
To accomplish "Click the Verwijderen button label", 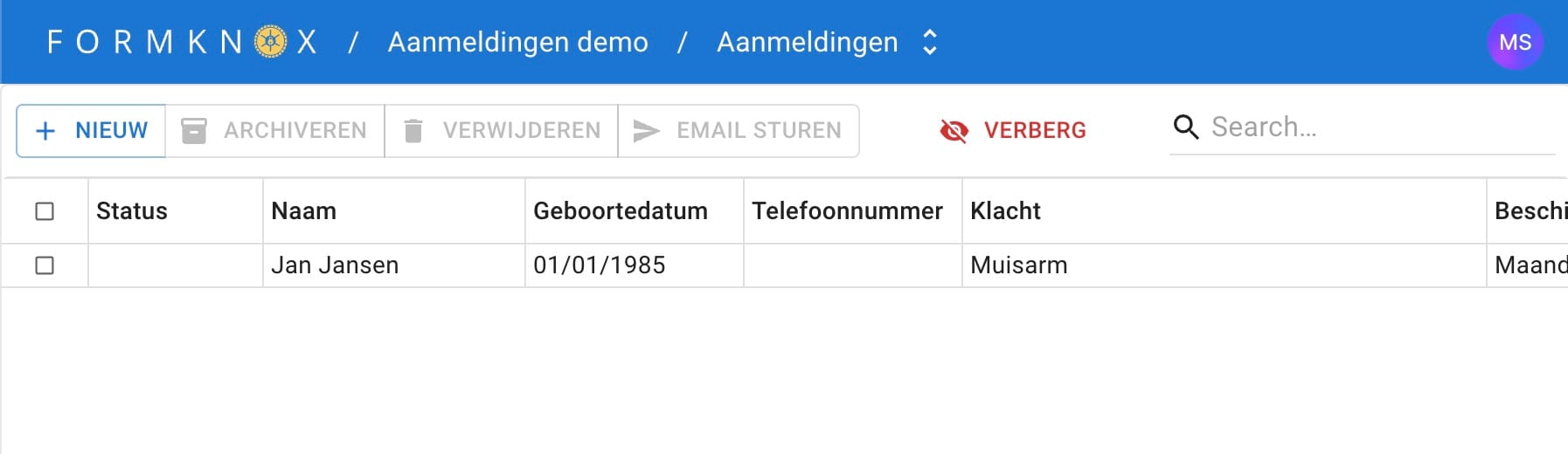I will click(522, 131).
